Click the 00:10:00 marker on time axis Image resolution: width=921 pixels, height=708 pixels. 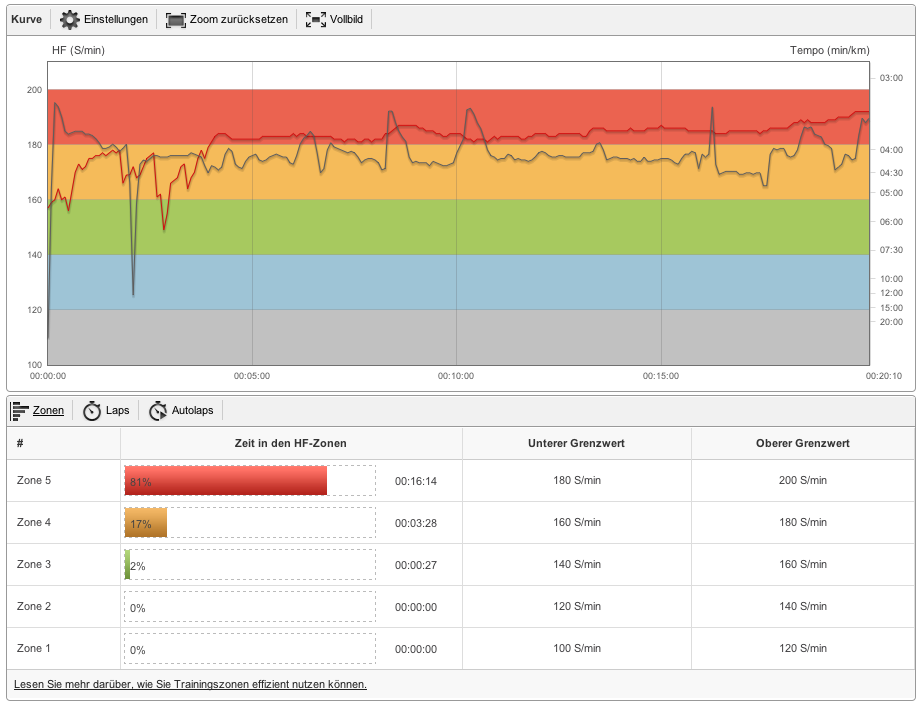pos(456,377)
